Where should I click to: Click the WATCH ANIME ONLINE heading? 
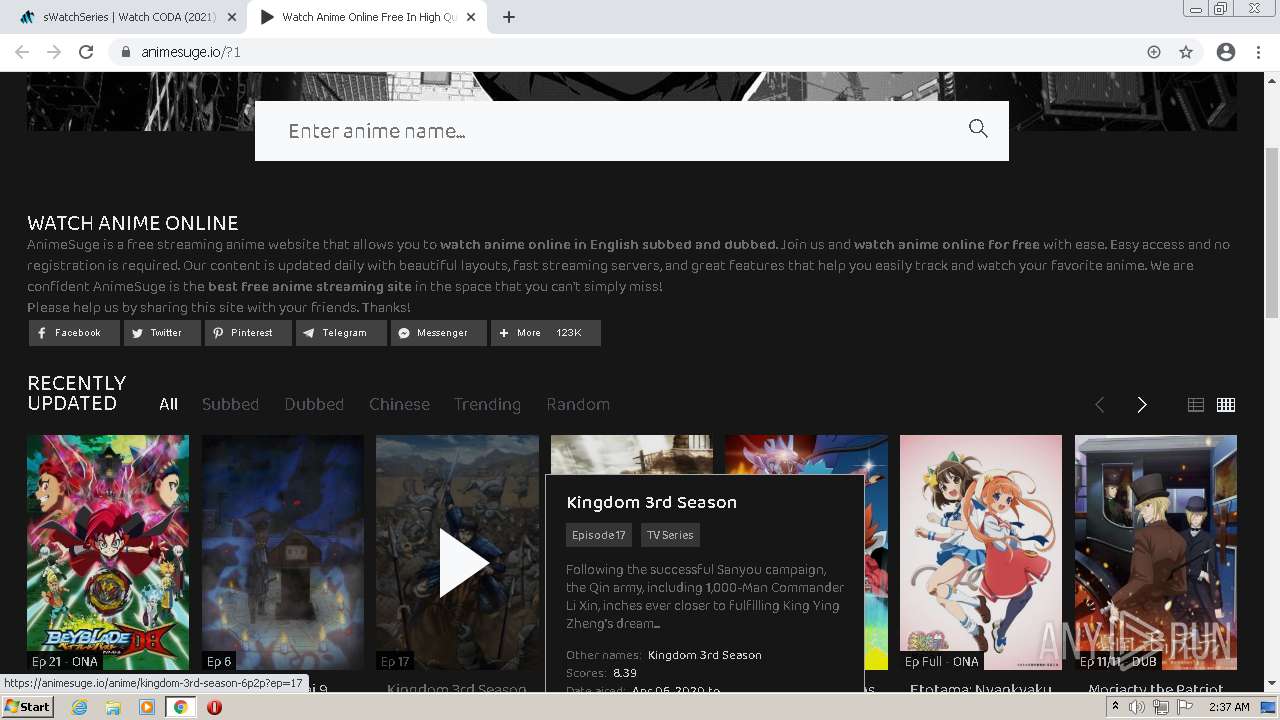click(133, 223)
